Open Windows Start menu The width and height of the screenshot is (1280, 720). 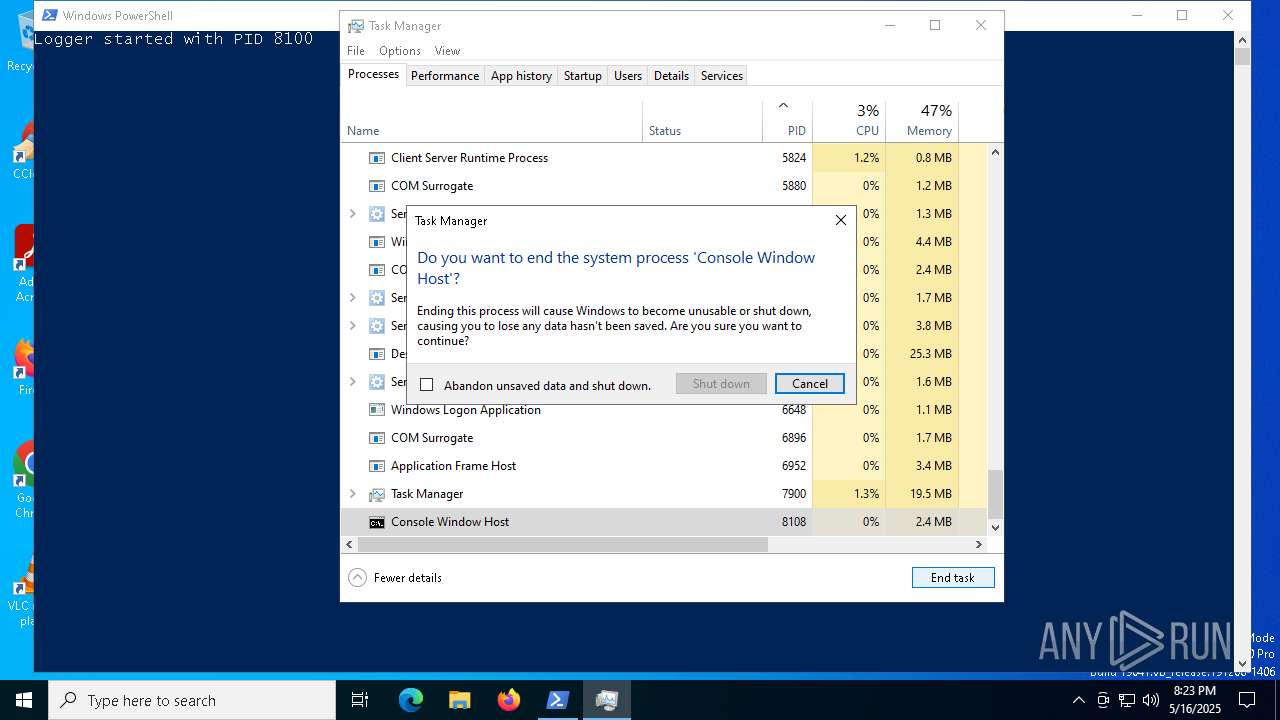pyautogui.click(x=24, y=700)
